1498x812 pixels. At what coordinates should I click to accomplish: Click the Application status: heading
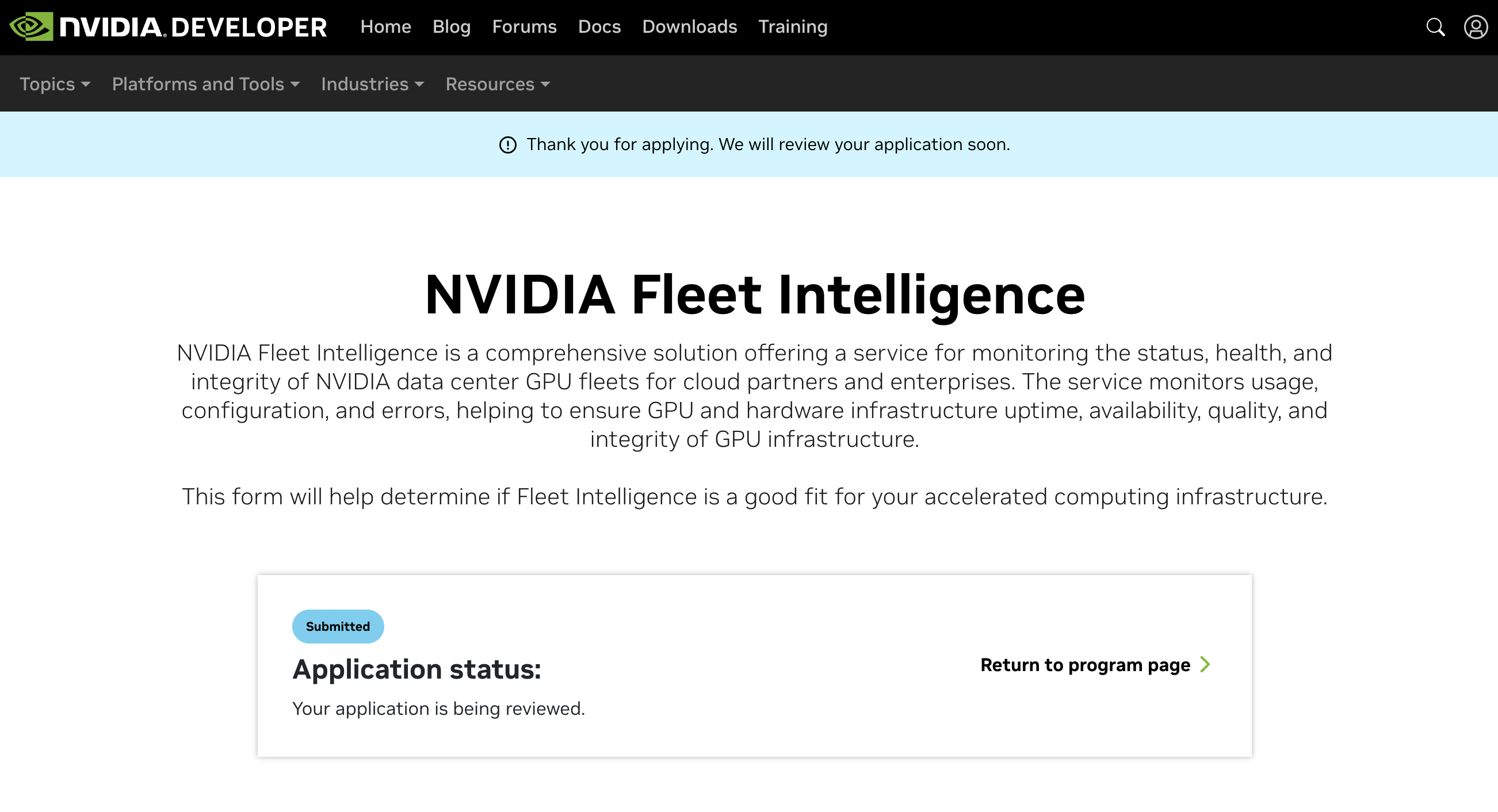click(x=416, y=669)
